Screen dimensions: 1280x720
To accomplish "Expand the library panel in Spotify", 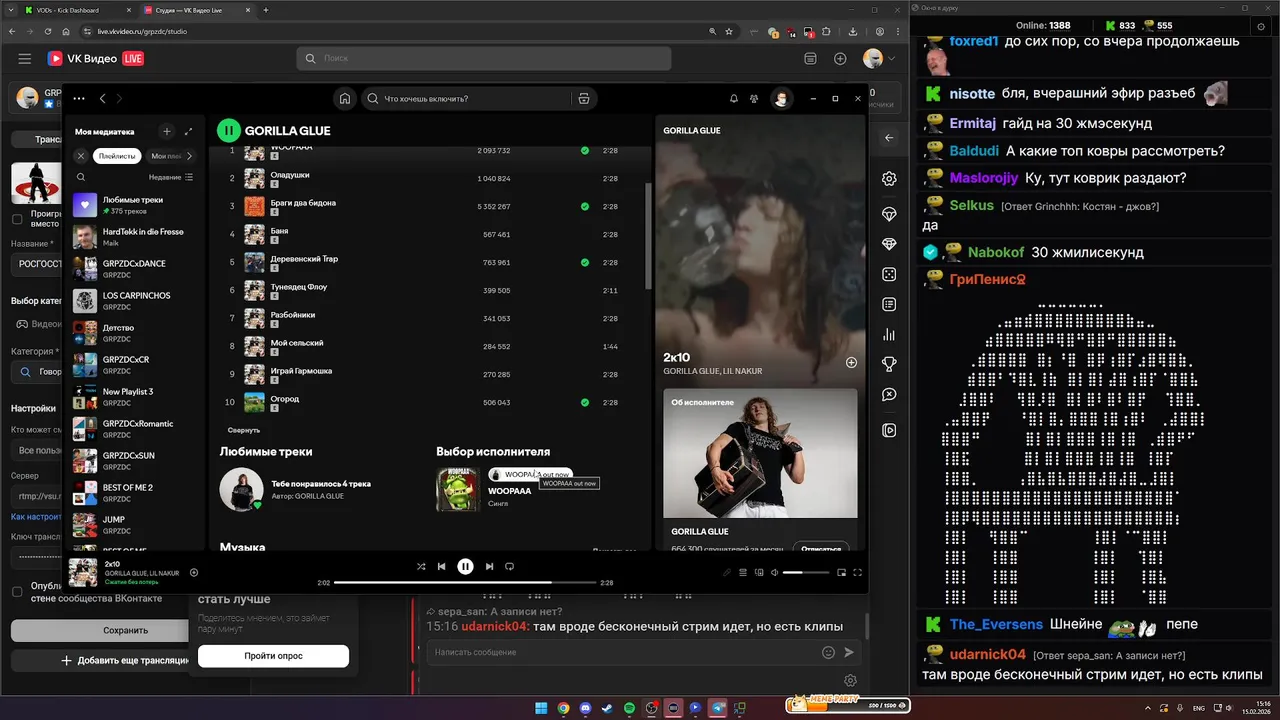I will [x=189, y=131].
